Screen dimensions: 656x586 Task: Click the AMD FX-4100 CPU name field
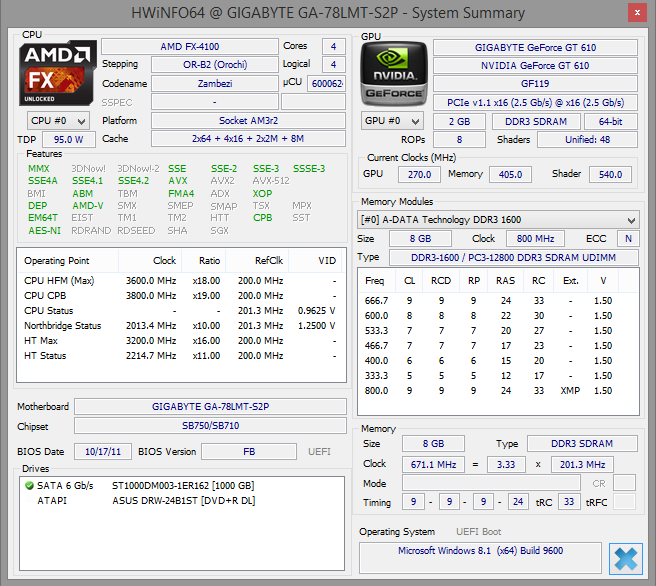click(190, 46)
